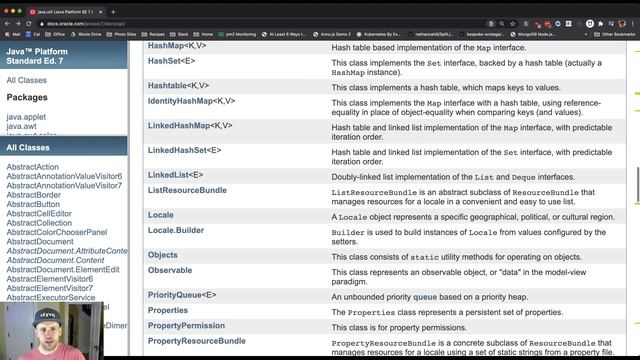Screen dimensions: 640x360
Task: Open the Photo Sites bookmarks folder
Action: pyautogui.click(x=121, y=34)
